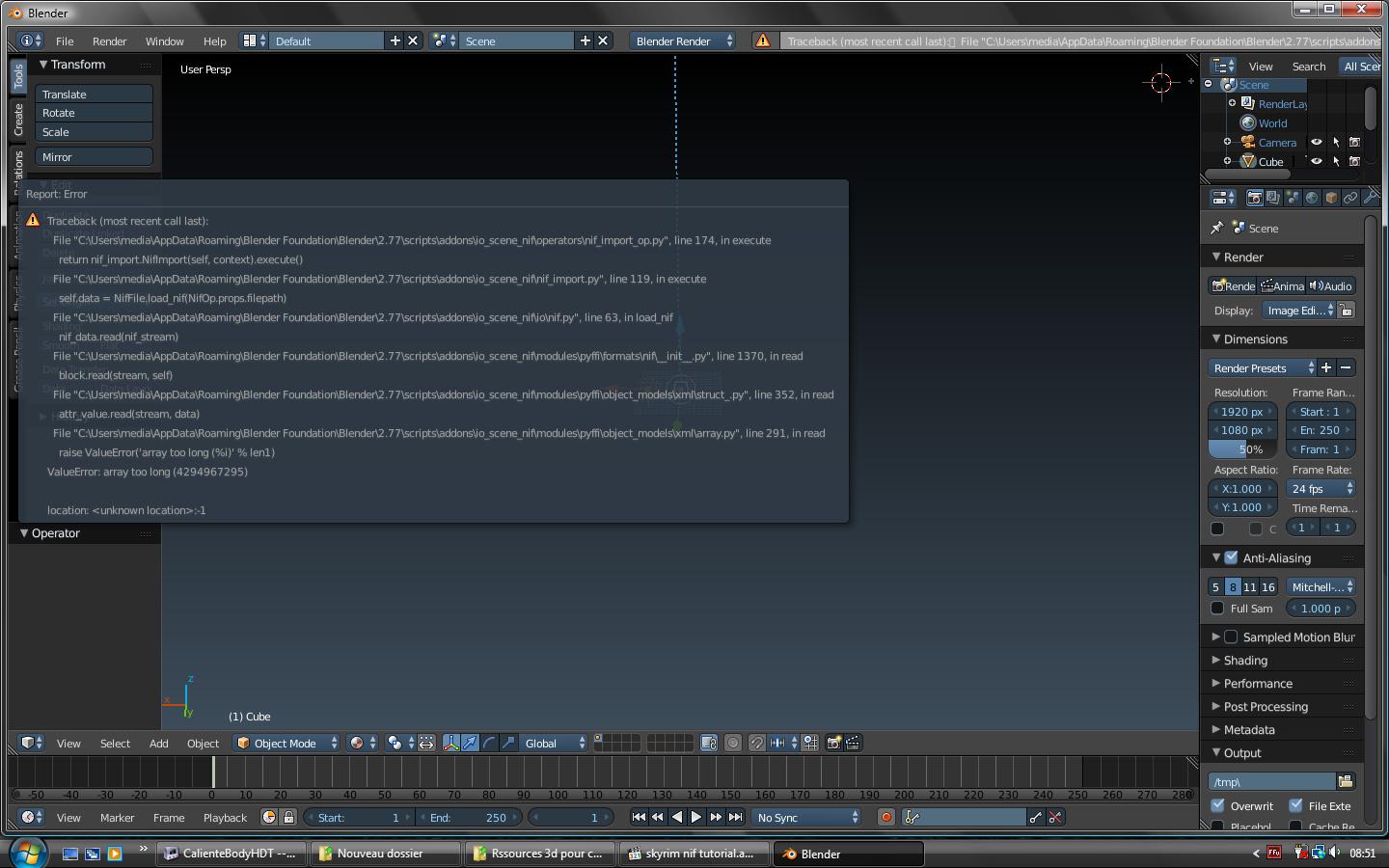Jump to the timeline's end frame
Viewport: 1389px width, 868px height.
[x=735, y=817]
